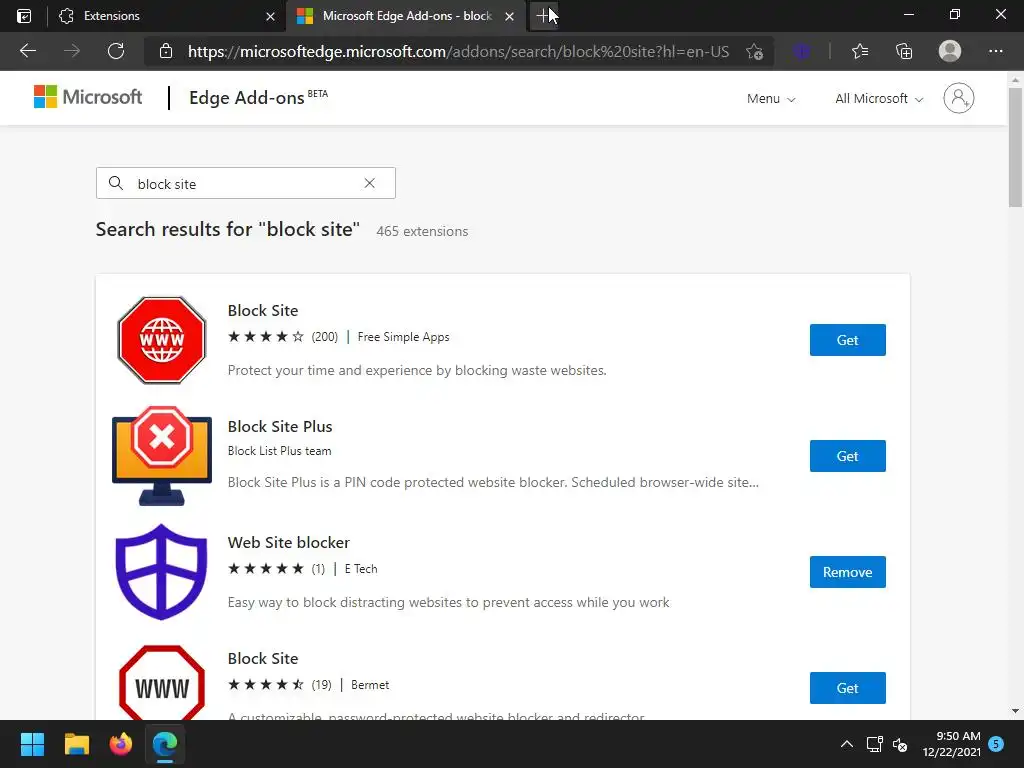This screenshot has width=1024, height=768.
Task: Open notifications badge showing 5
Action: [996, 744]
